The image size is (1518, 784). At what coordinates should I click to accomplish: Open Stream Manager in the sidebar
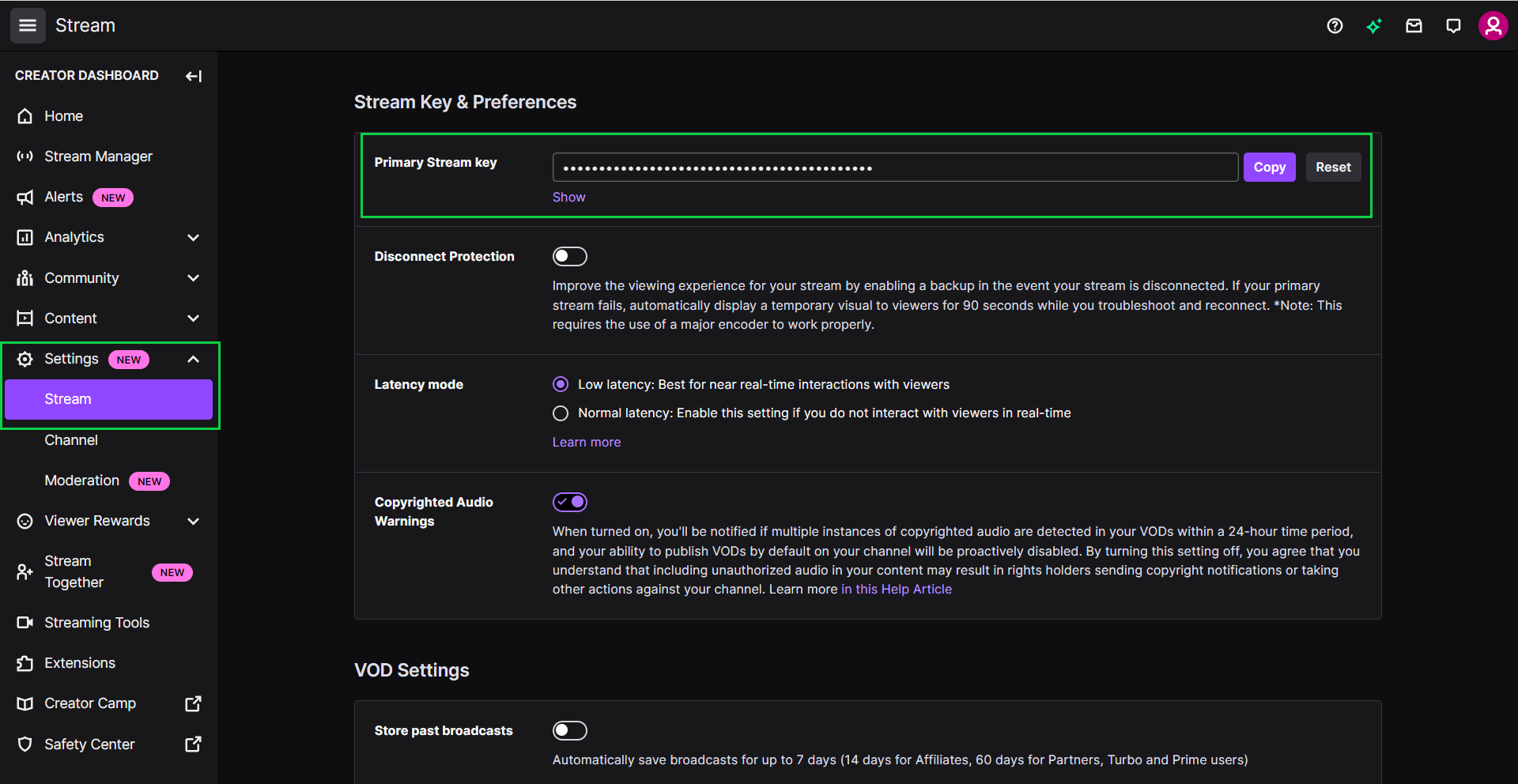(x=109, y=156)
